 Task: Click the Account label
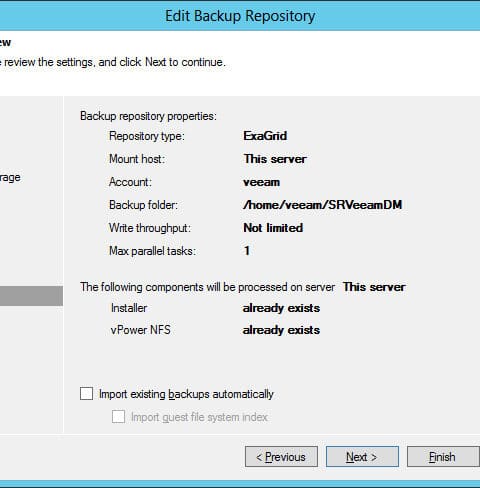130,182
